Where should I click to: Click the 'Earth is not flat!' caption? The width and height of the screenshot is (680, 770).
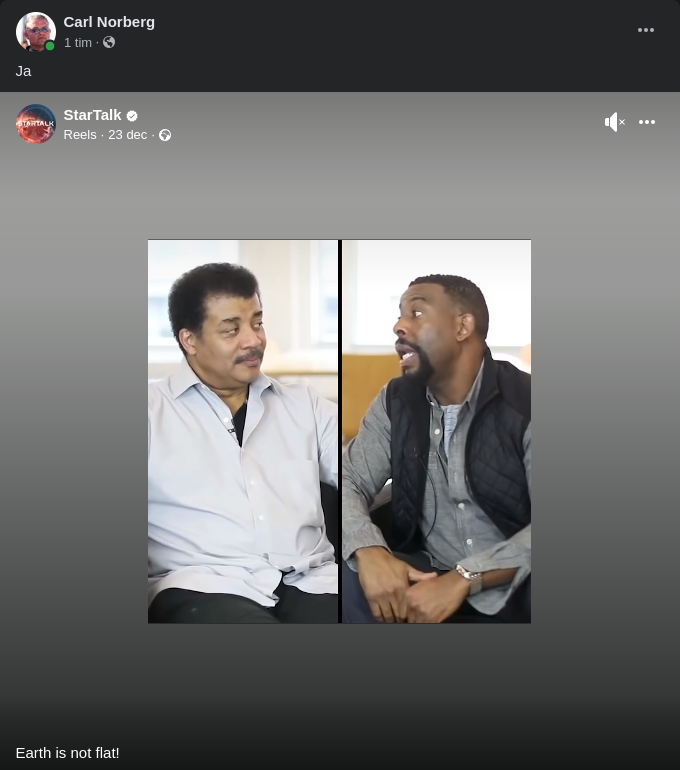coord(68,753)
